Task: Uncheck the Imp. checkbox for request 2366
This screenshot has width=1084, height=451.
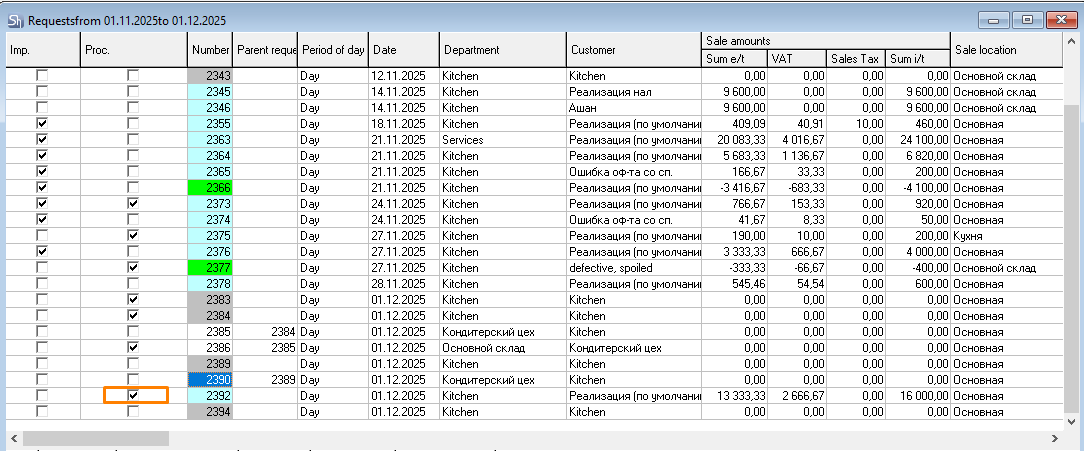Action: 42,187
